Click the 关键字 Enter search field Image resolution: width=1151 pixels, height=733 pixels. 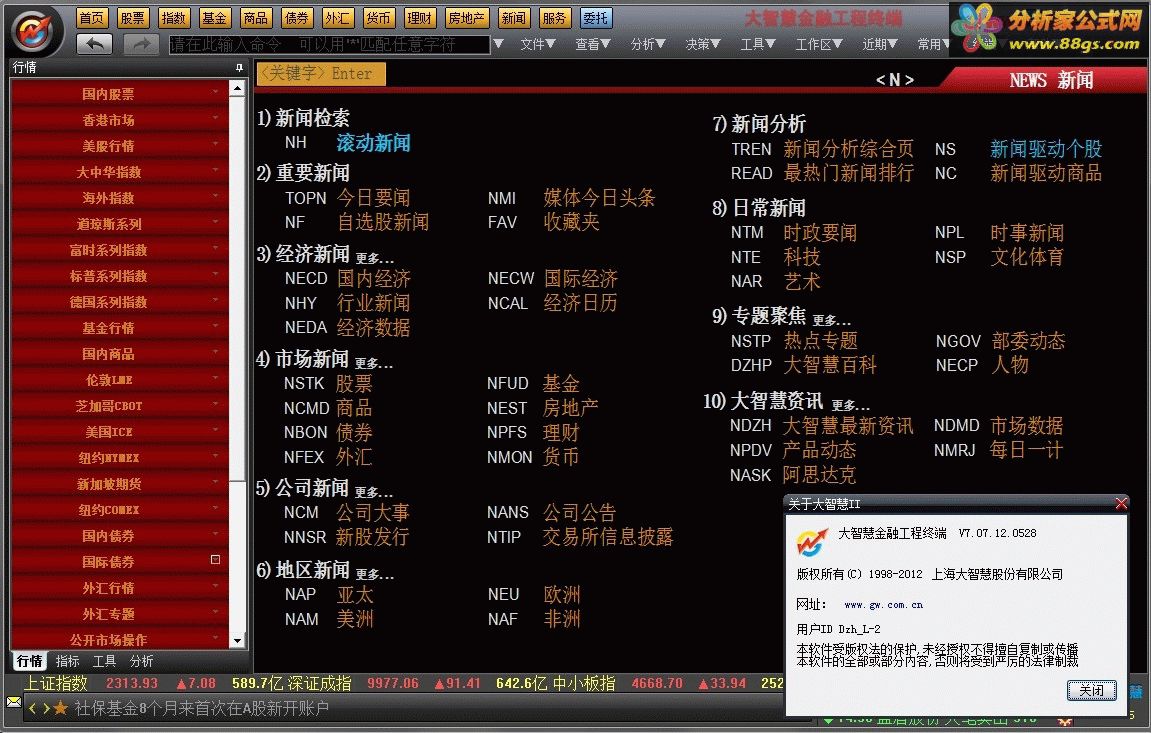[x=321, y=73]
